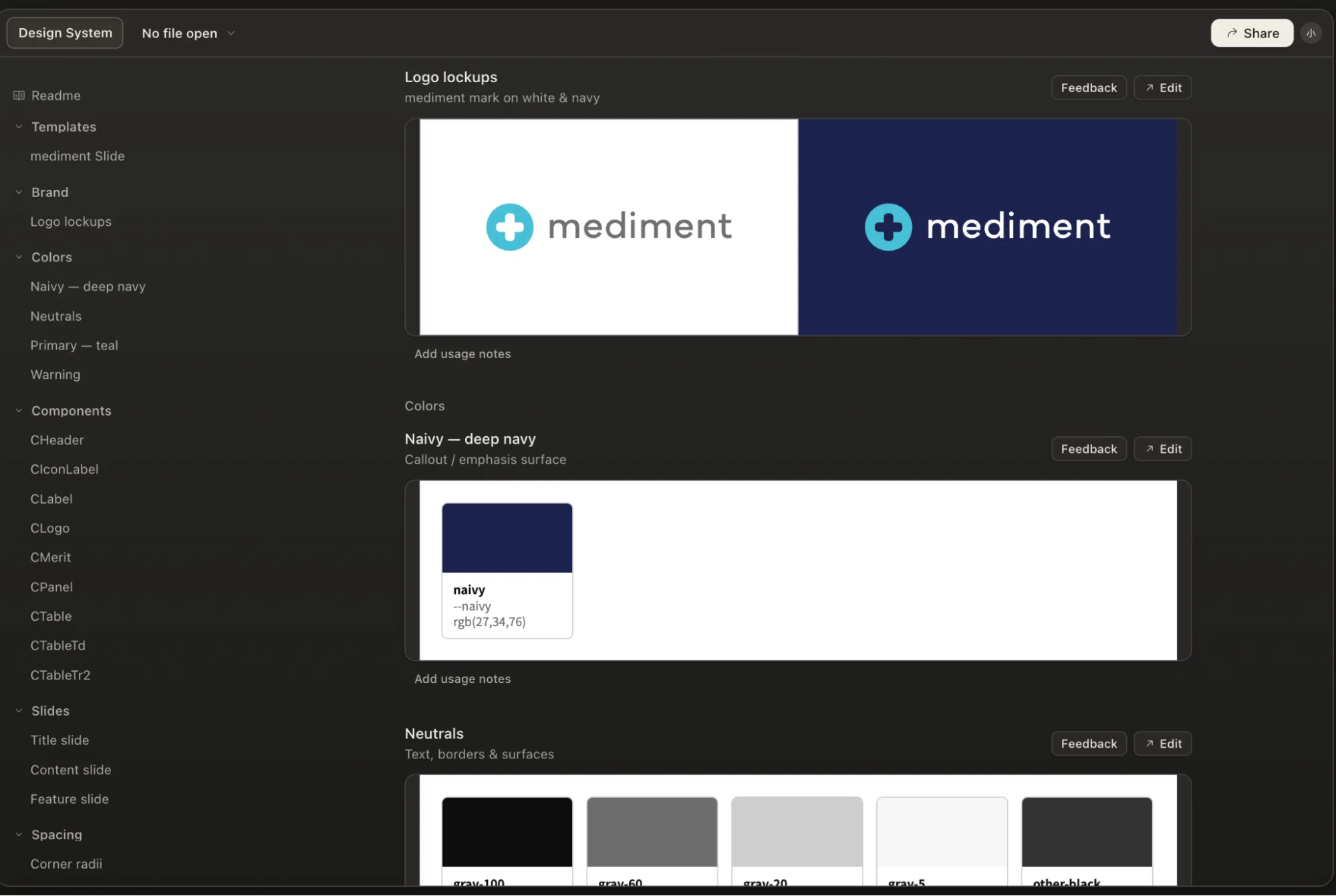Click Edit for Naivy — deep navy

(x=1163, y=449)
